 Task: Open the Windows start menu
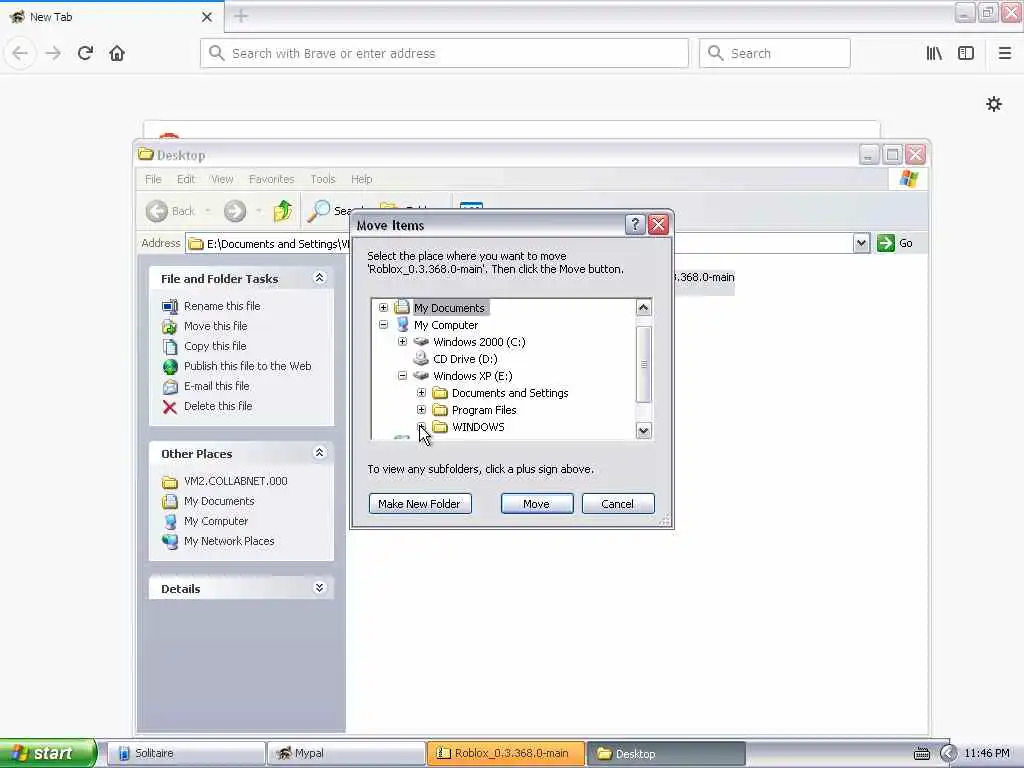[x=47, y=753]
